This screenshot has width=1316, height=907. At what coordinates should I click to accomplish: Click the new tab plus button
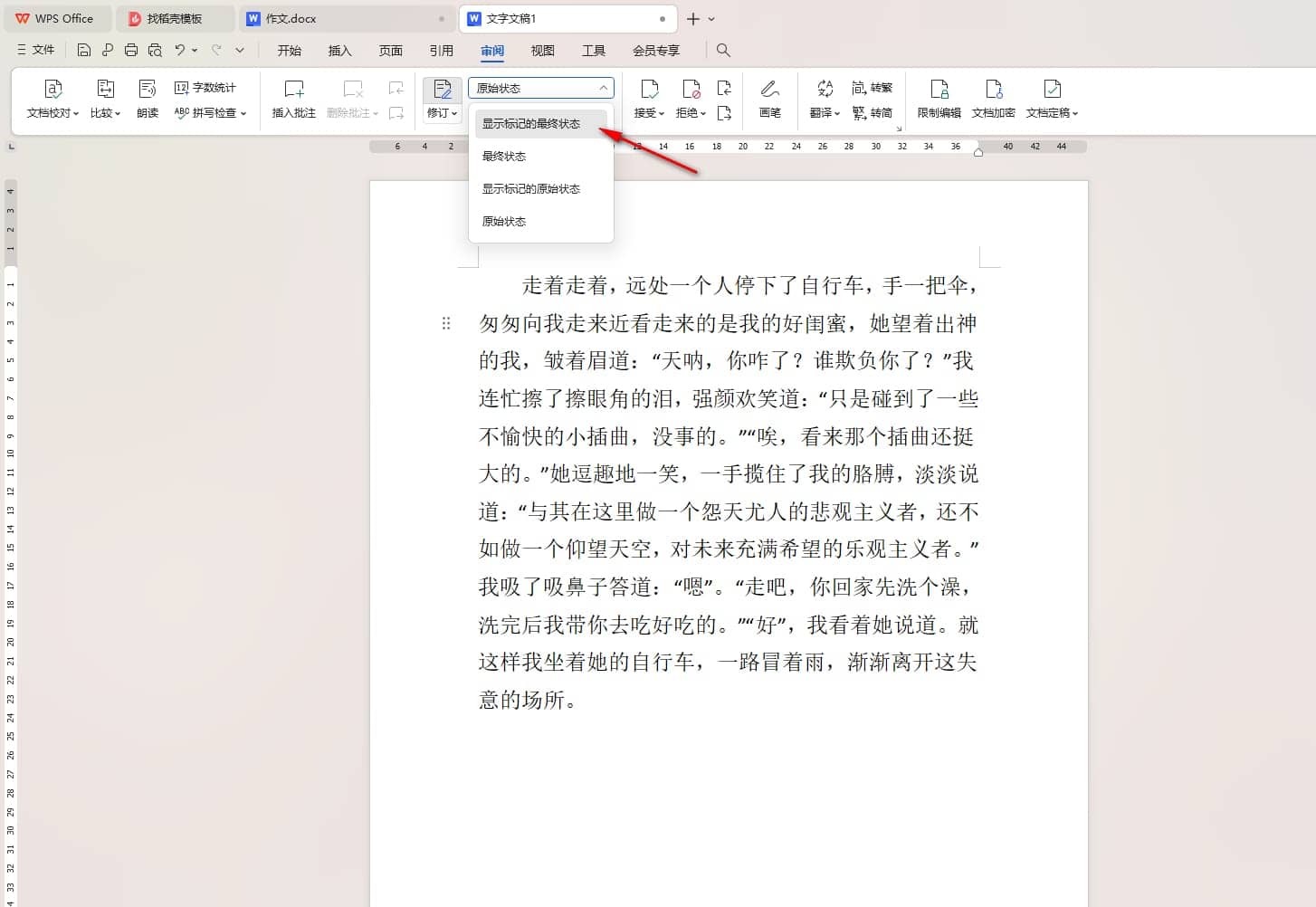693,19
